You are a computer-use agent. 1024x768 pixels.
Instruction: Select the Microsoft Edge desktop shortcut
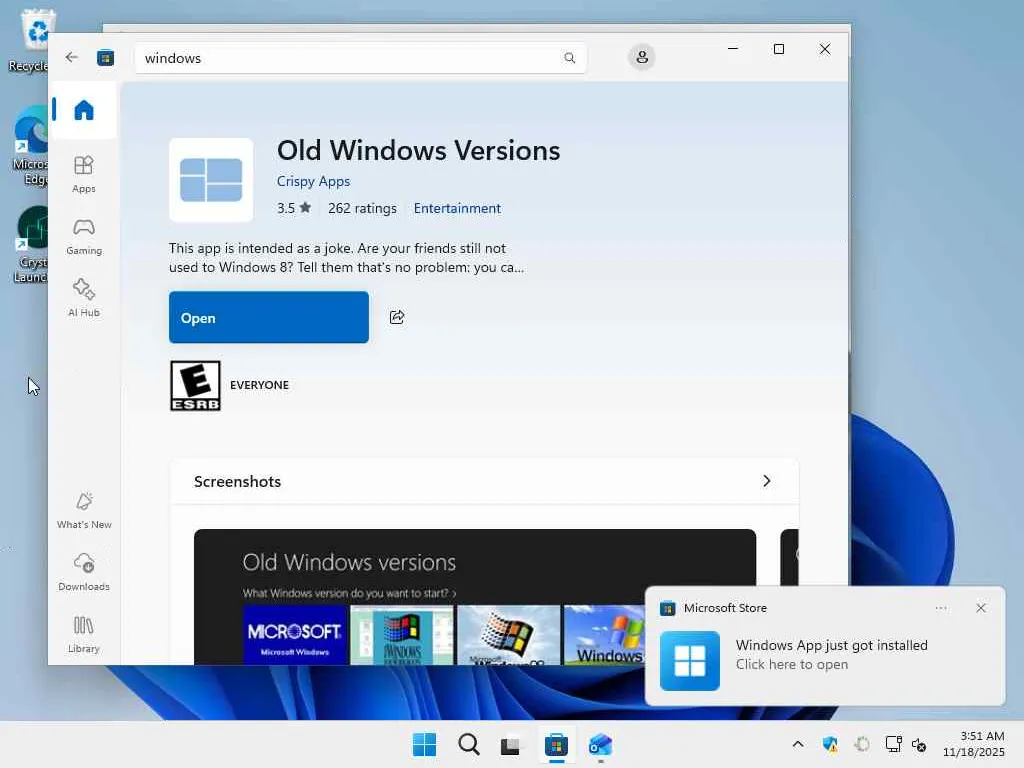[x=30, y=146]
